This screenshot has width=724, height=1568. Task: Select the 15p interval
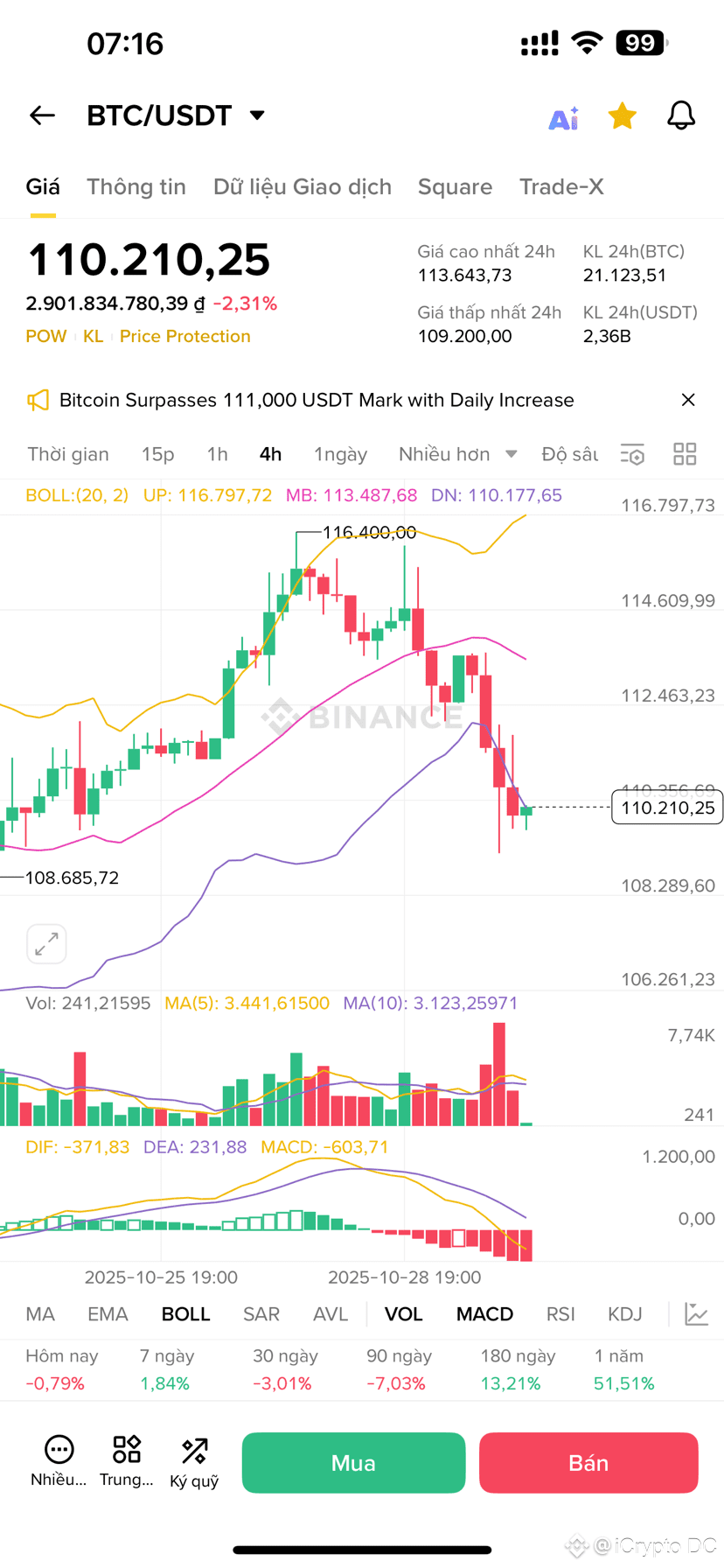tap(158, 454)
